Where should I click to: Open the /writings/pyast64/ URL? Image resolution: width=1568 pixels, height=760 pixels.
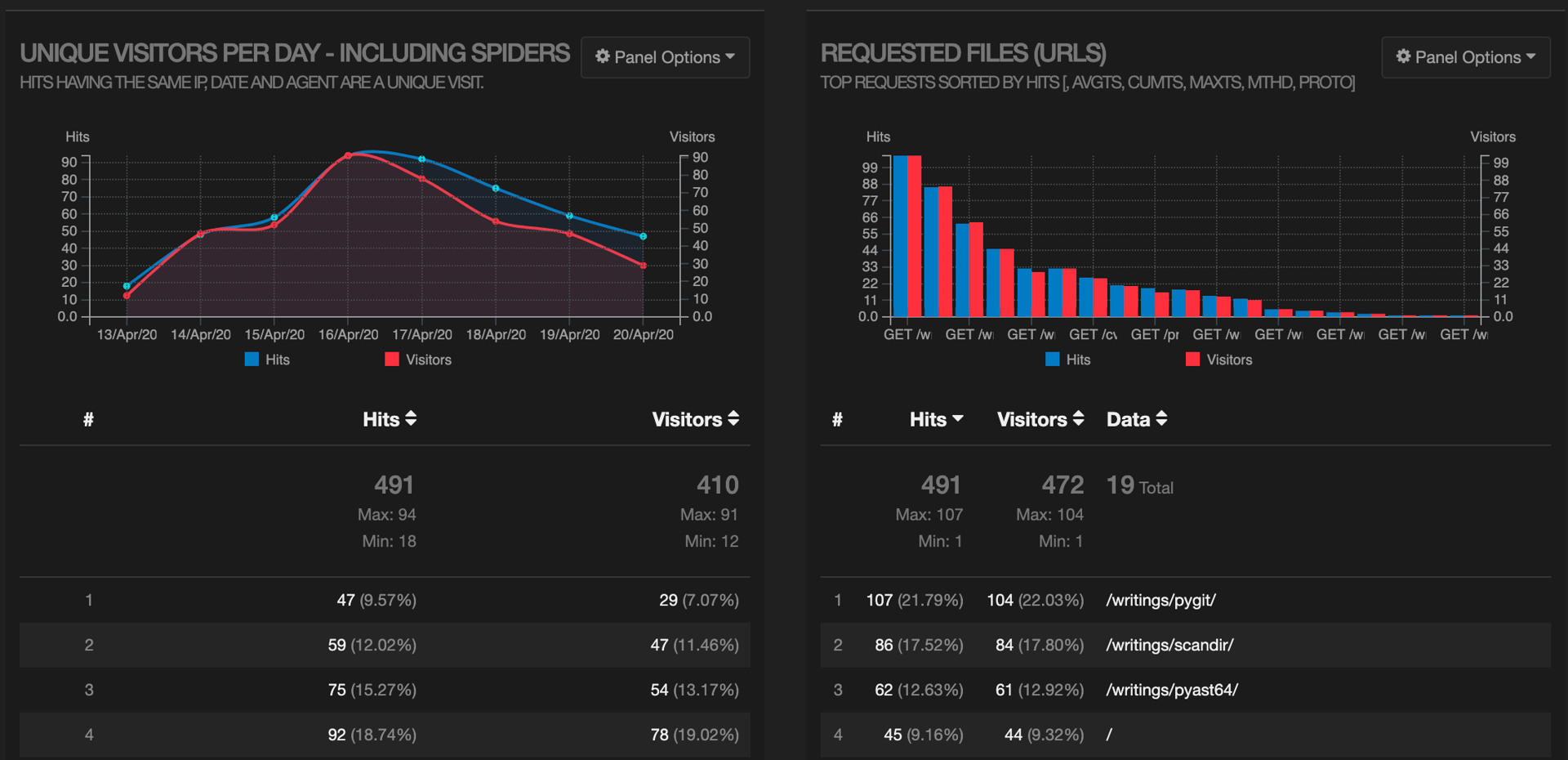(x=1173, y=690)
